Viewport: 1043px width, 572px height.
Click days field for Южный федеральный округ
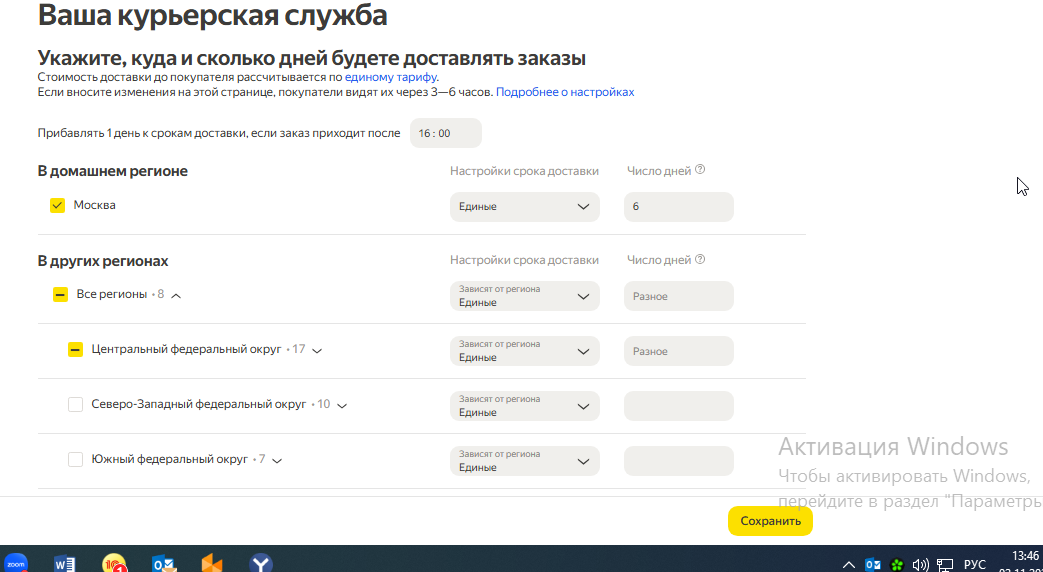678,462
